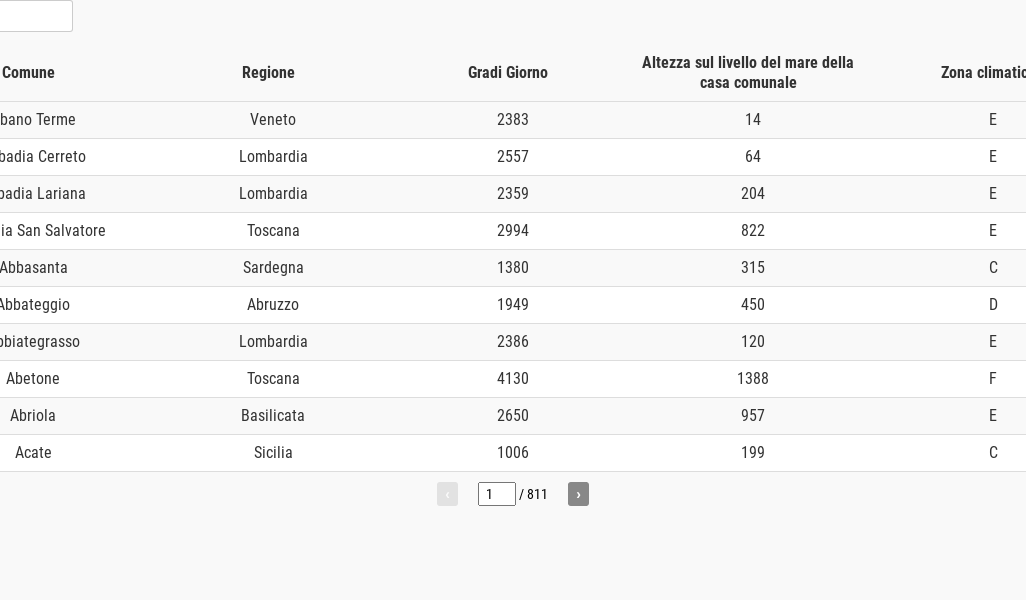Select the Abbasanta row

pyautogui.click(x=34, y=267)
